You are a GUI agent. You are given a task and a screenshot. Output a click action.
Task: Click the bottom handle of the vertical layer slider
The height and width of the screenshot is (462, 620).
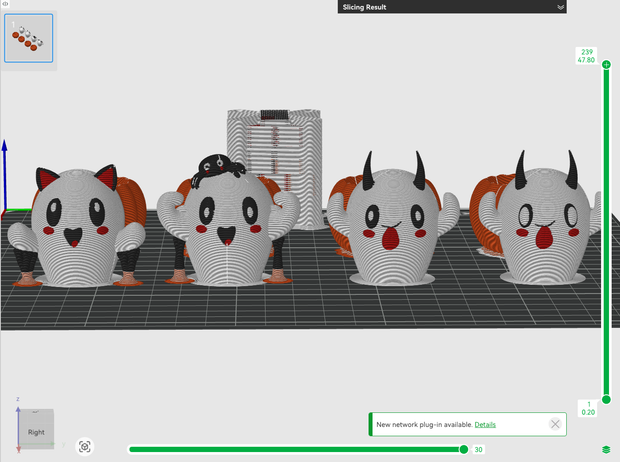606,400
